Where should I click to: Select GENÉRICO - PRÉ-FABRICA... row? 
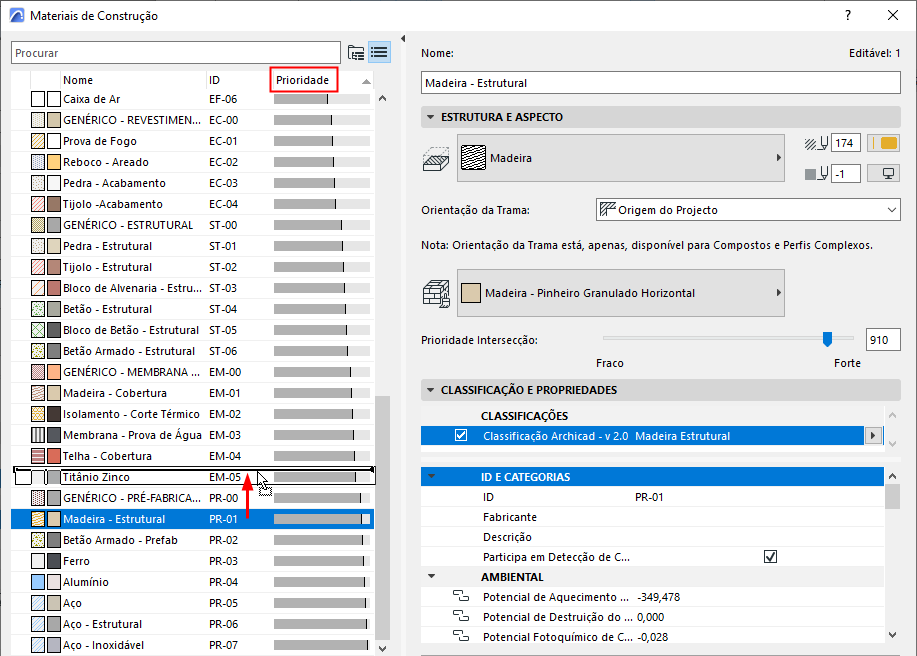(x=192, y=498)
